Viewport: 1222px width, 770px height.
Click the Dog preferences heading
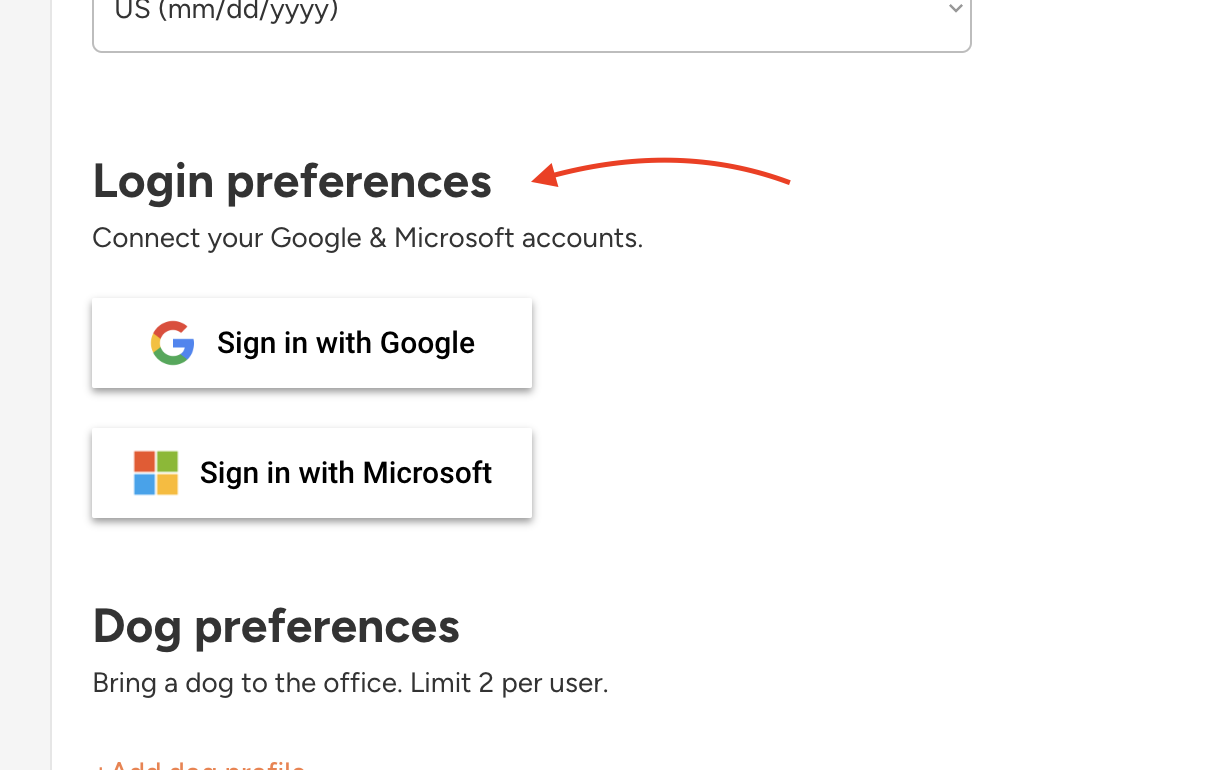(x=276, y=627)
